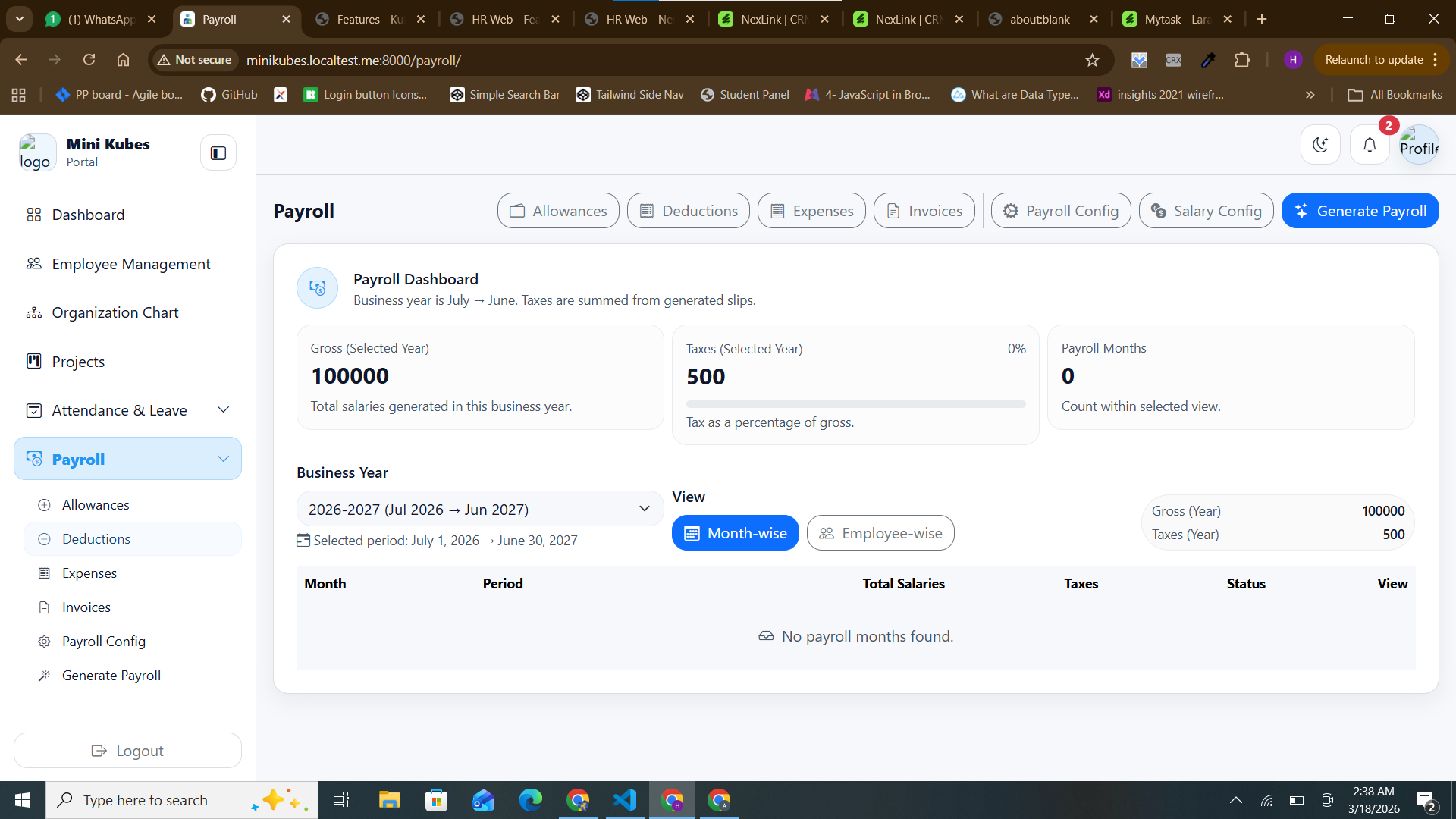This screenshot has height=819, width=1456.
Task: Collapse Payroll sidebar section chevron
Action: pos(224,459)
